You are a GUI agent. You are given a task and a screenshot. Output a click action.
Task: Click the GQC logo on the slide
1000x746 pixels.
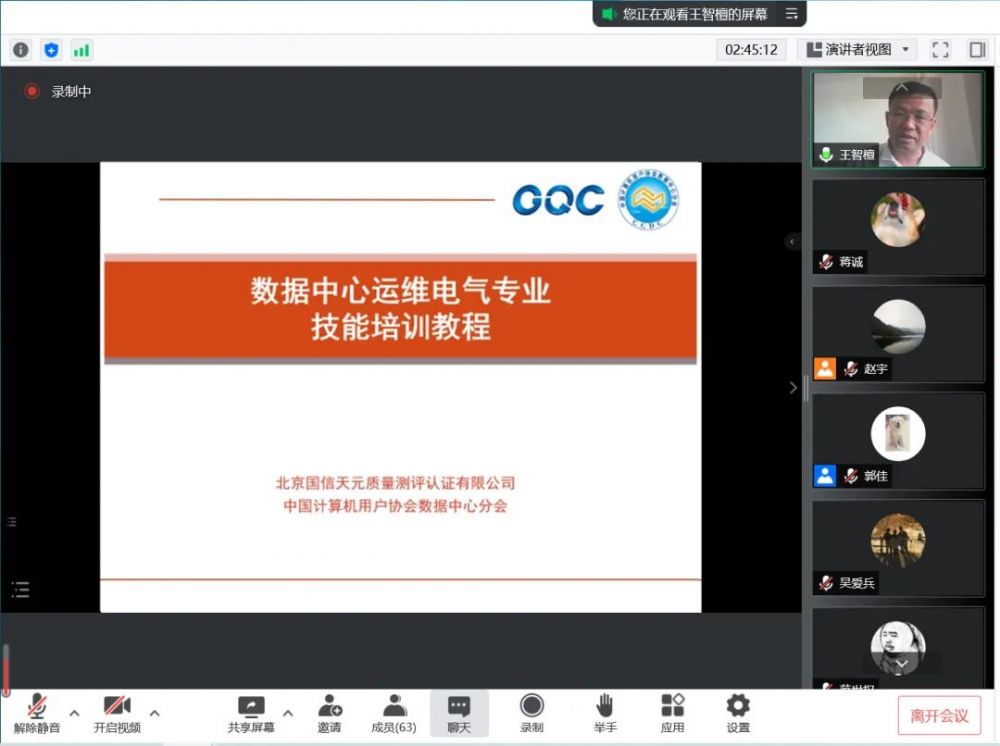(559, 200)
